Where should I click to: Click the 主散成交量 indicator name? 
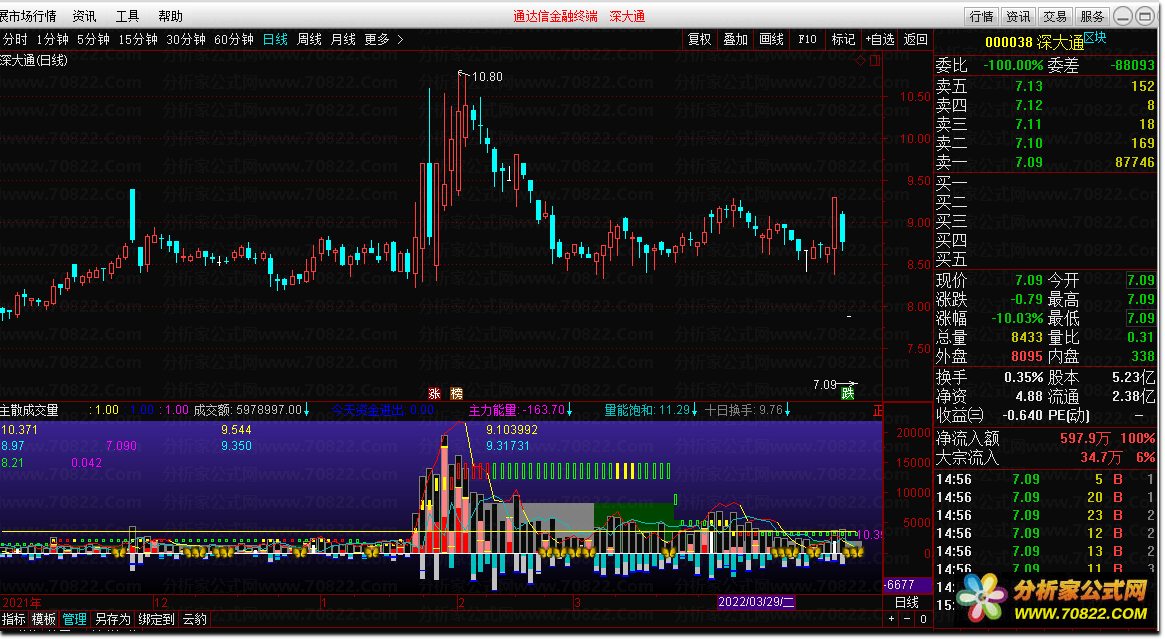tap(30, 410)
